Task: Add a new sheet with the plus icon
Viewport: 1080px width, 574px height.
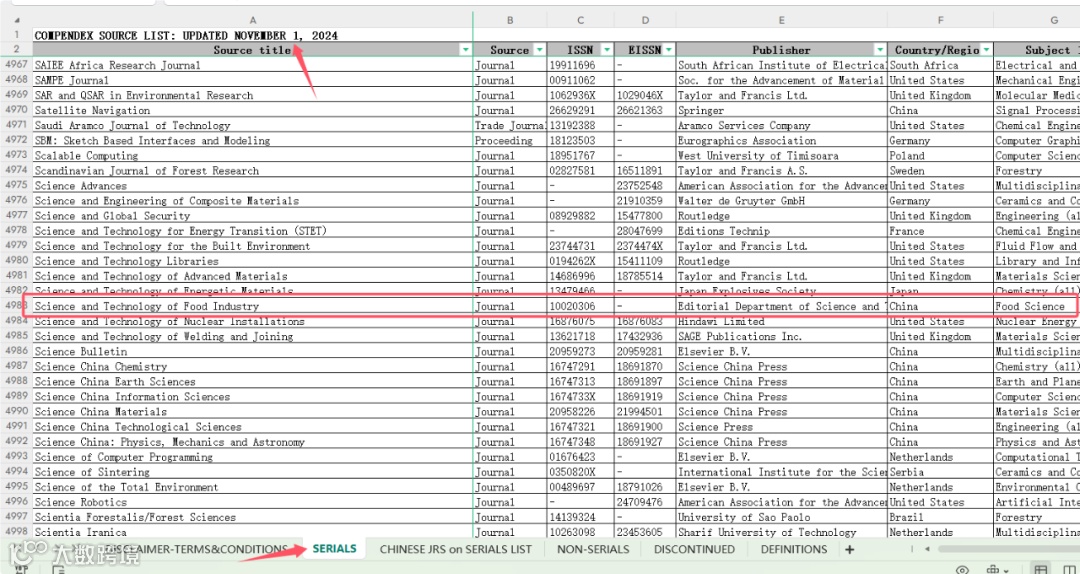Action: pyautogui.click(x=849, y=549)
